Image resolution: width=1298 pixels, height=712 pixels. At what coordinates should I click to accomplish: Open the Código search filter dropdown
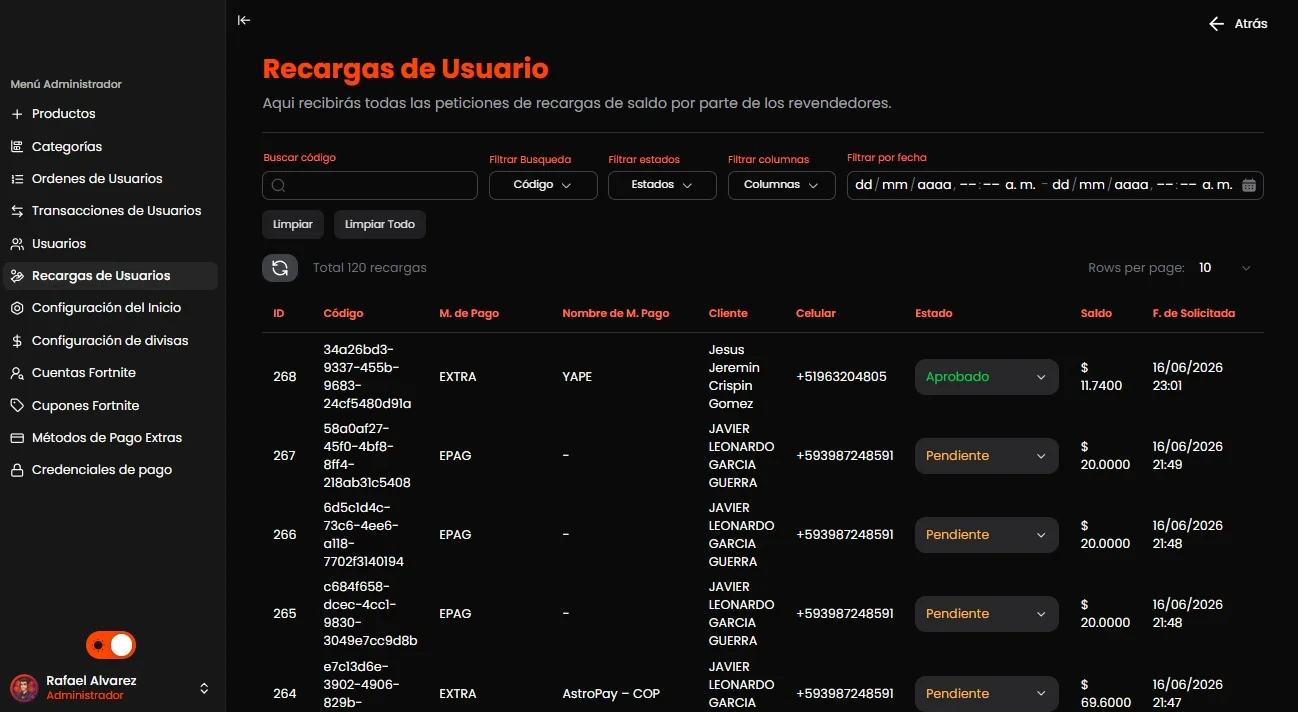coord(543,185)
